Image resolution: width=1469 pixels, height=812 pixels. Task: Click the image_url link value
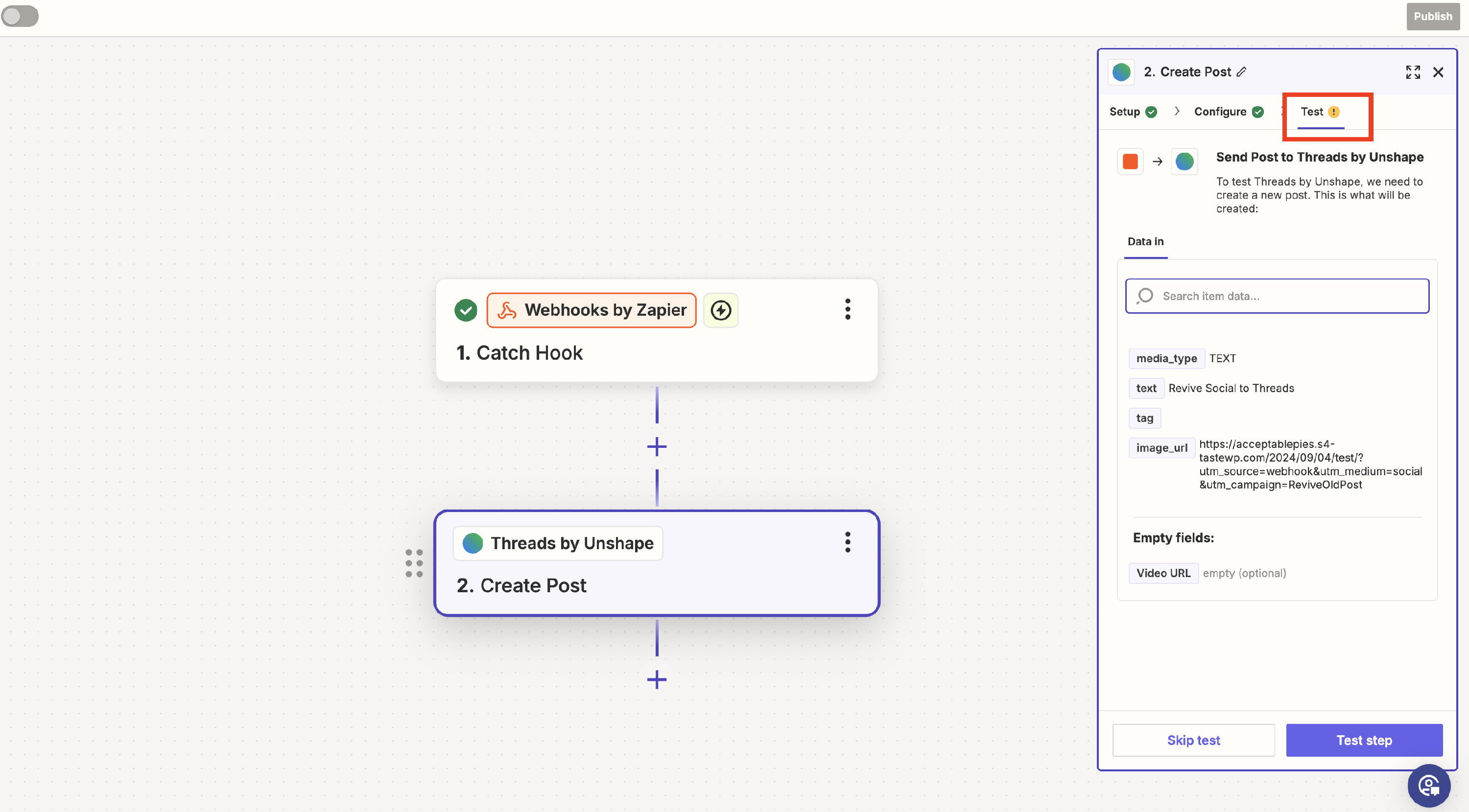1310,464
